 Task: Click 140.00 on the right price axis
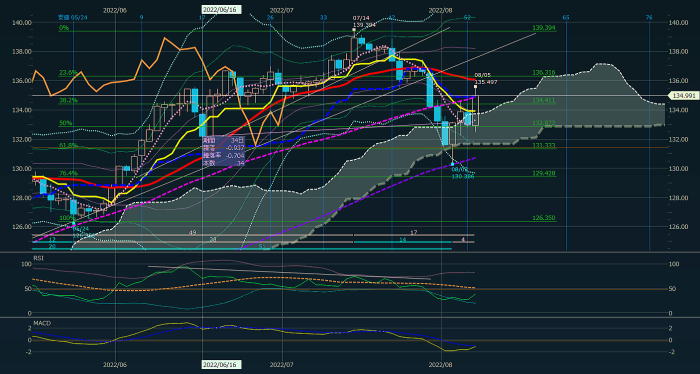coord(679,22)
